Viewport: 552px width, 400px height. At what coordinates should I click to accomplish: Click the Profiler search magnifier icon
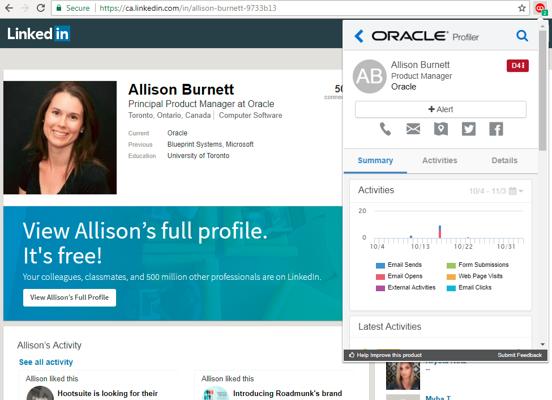(522, 36)
